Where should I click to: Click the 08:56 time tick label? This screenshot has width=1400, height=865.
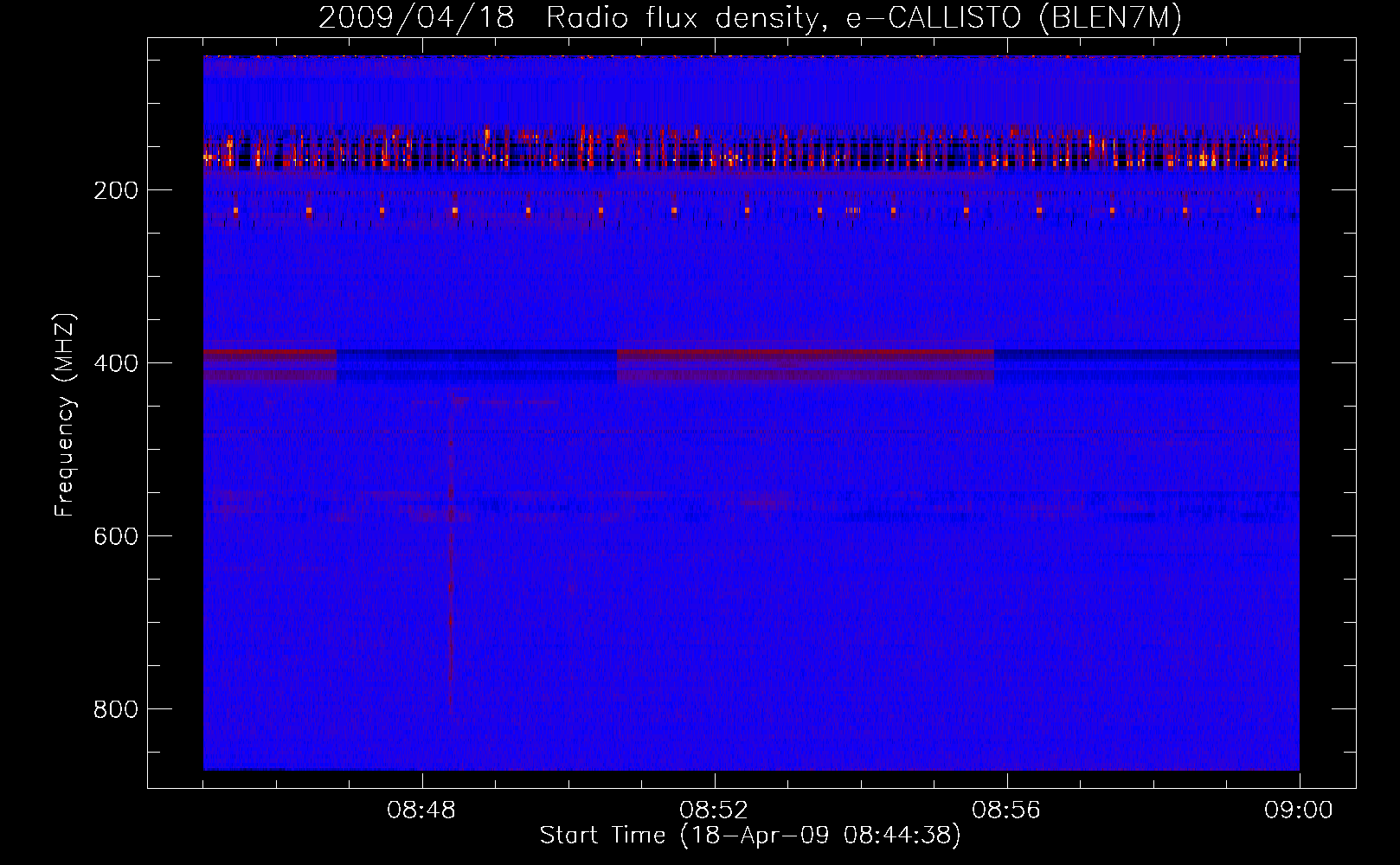[1006, 811]
